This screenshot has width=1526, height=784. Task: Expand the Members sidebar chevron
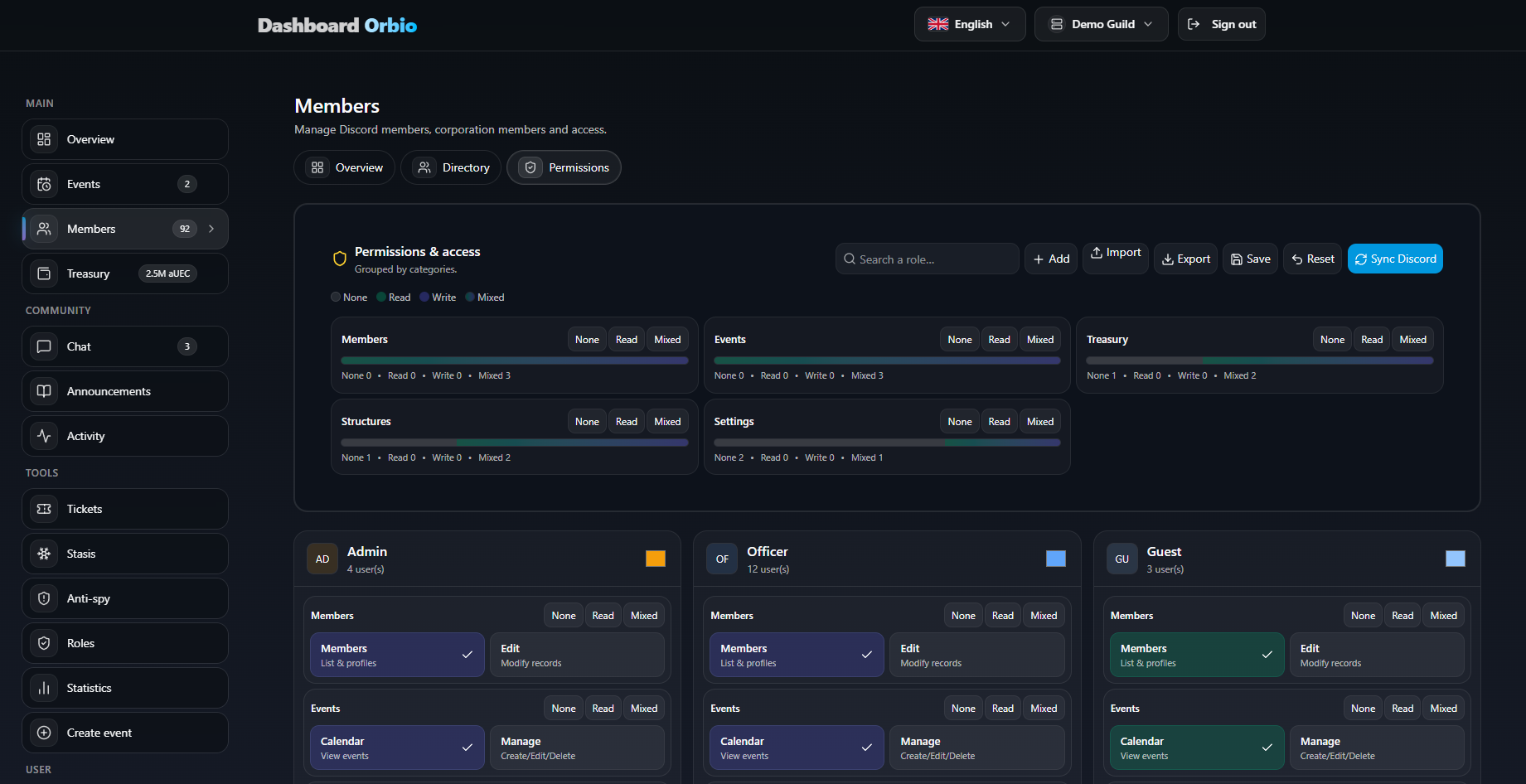(x=212, y=229)
